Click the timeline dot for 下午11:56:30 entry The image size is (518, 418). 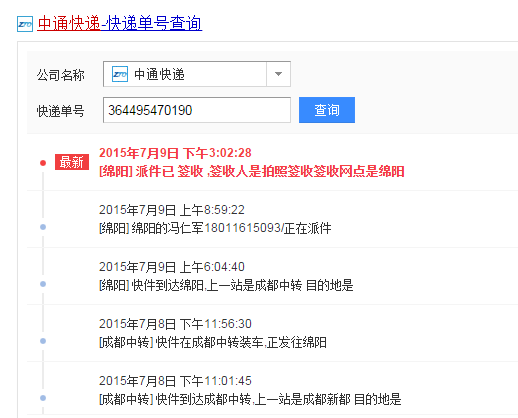(x=43, y=341)
